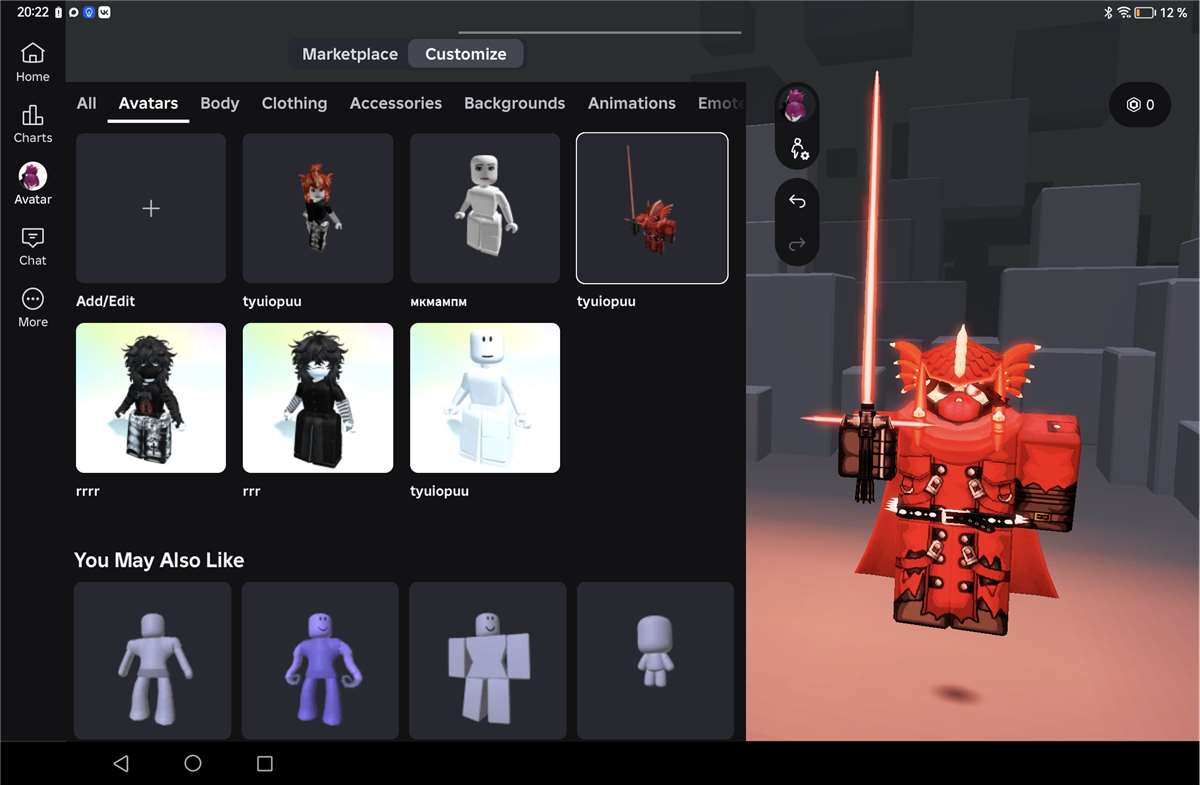Select the Avatars category tab
The height and width of the screenshot is (785, 1200).
pyautogui.click(x=148, y=103)
